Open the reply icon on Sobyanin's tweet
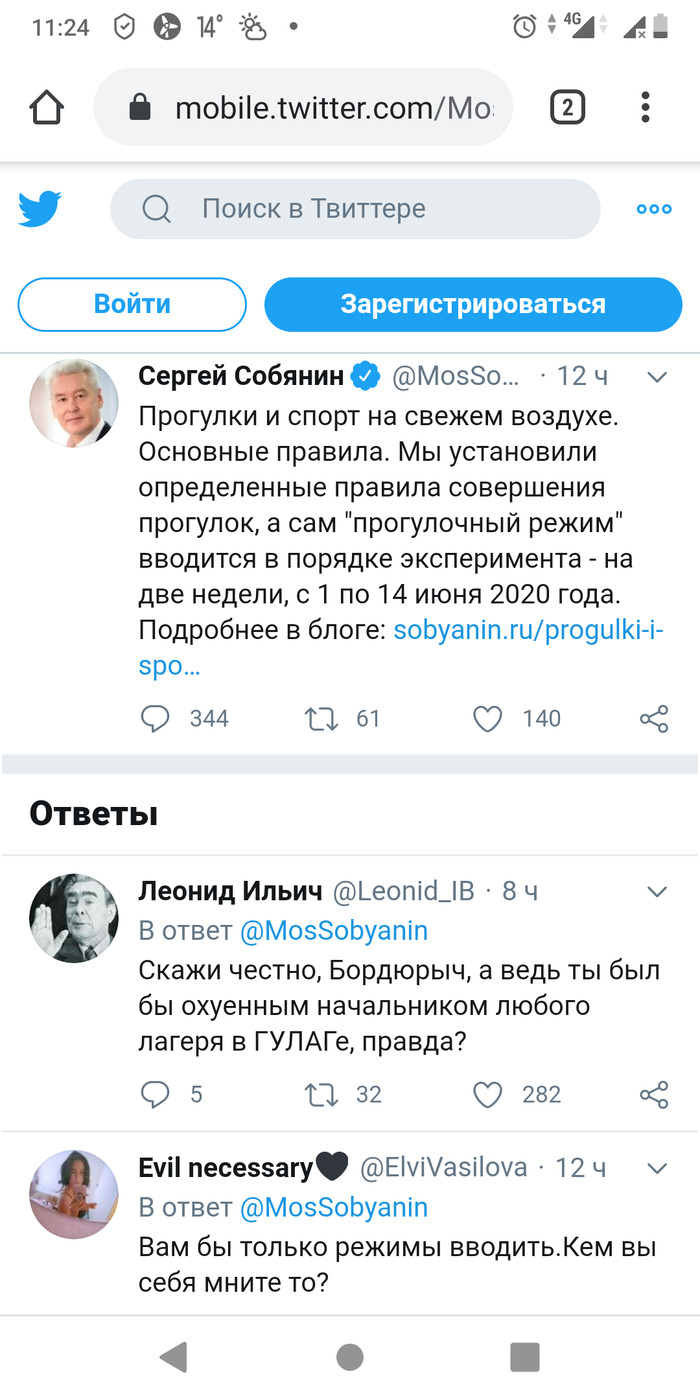 click(x=156, y=718)
